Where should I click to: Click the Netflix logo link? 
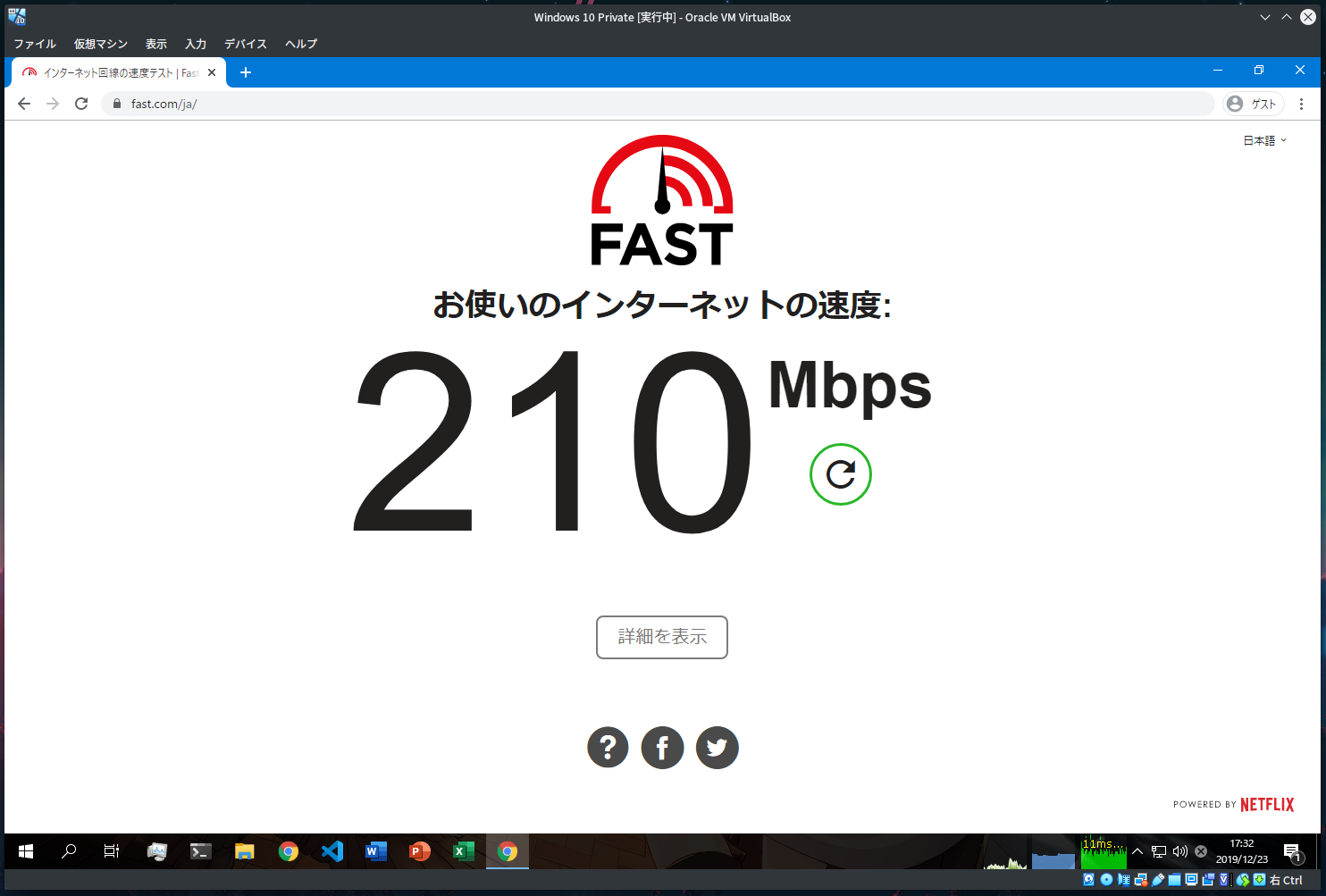[1267, 804]
